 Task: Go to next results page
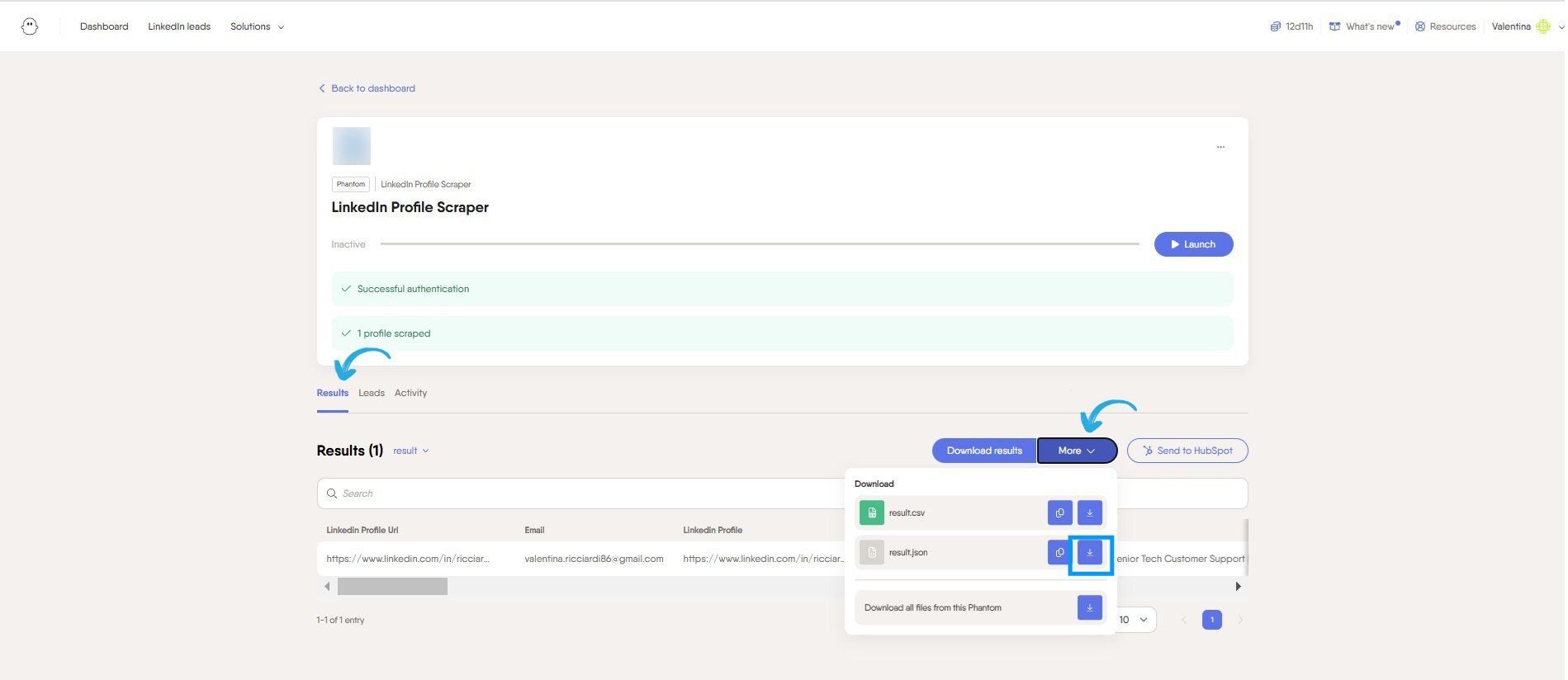click(1239, 620)
